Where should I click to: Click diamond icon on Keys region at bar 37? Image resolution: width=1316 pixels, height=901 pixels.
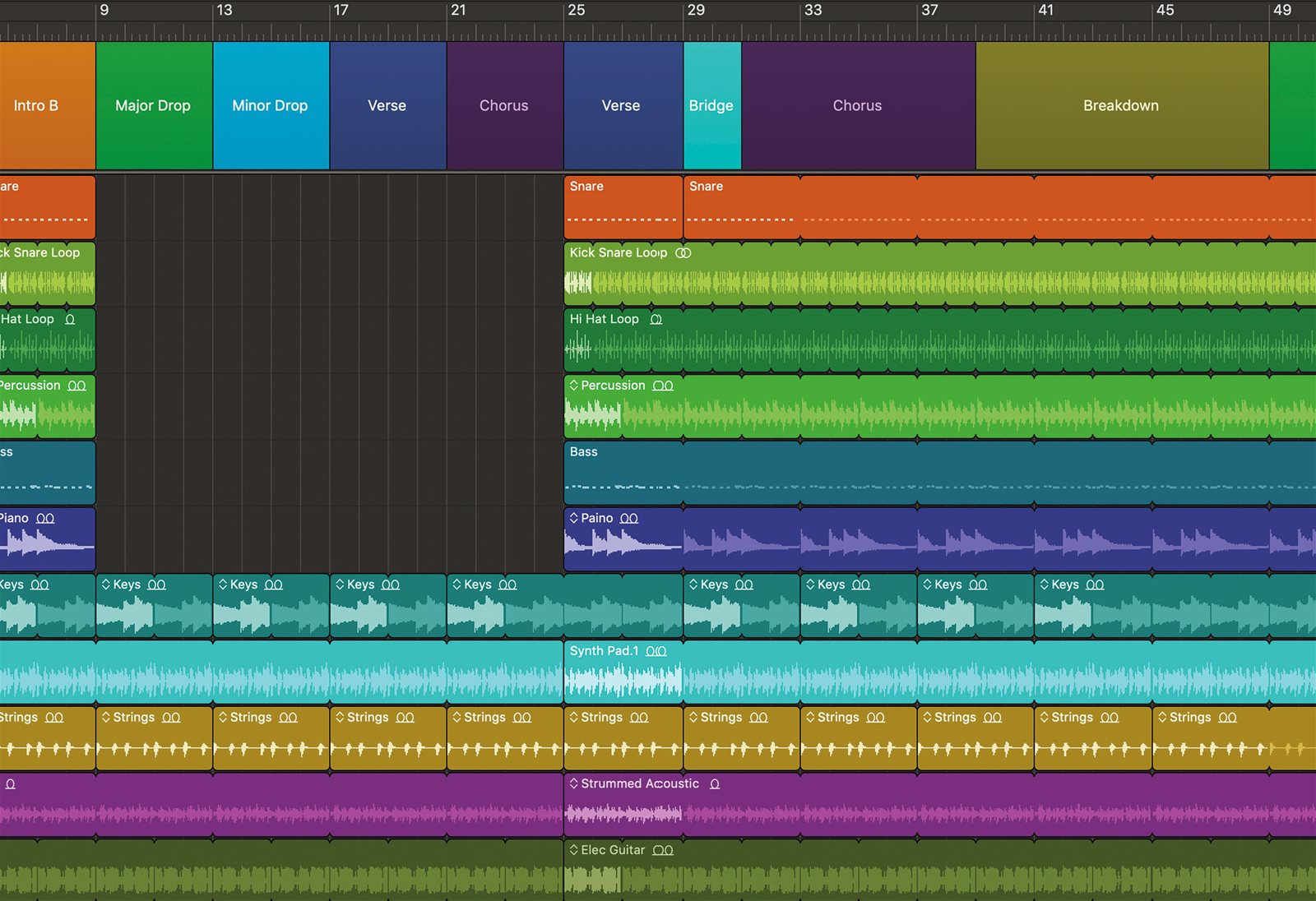(x=927, y=584)
